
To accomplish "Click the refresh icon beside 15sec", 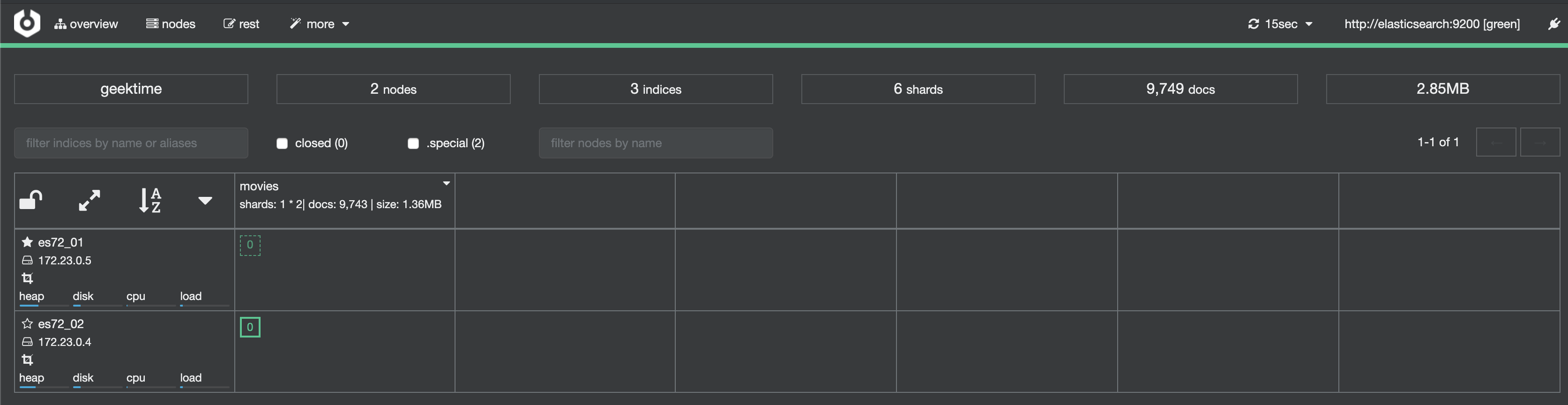I will [x=1253, y=24].
